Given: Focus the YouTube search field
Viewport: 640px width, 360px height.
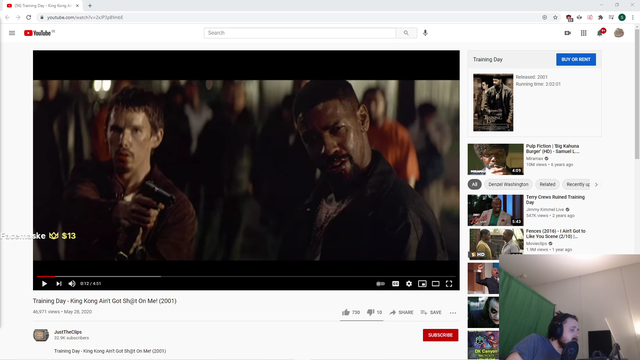Looking at the screenshot, I should [x=300, y=33].
